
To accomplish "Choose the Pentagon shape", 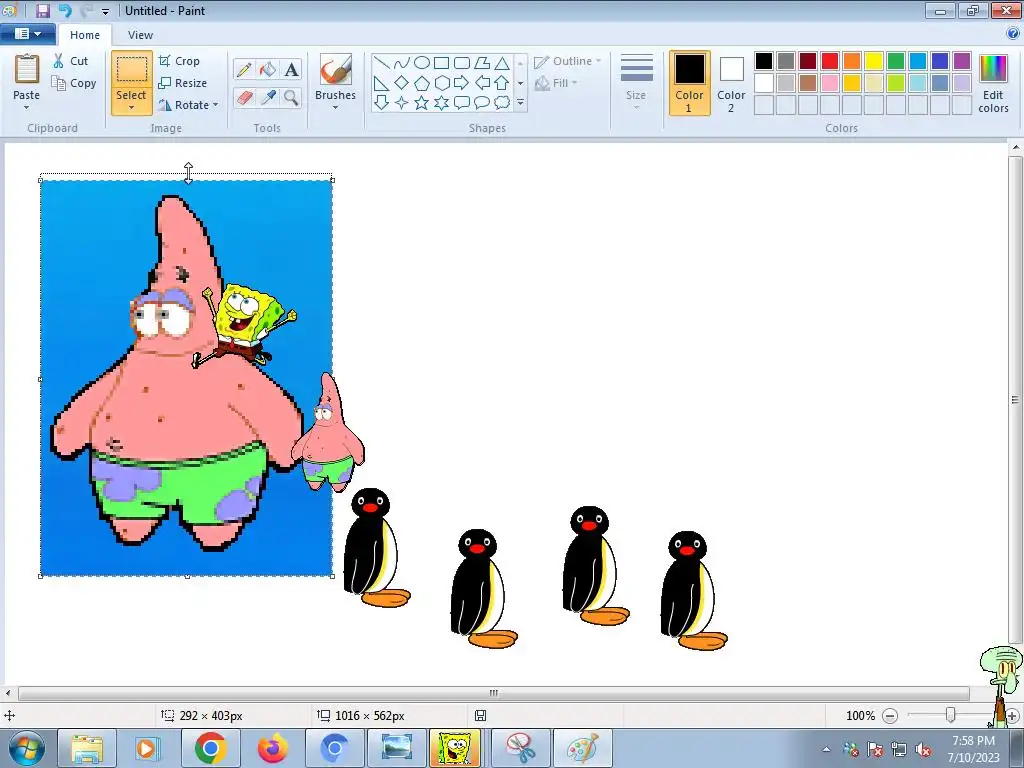I will pos(422,83).
